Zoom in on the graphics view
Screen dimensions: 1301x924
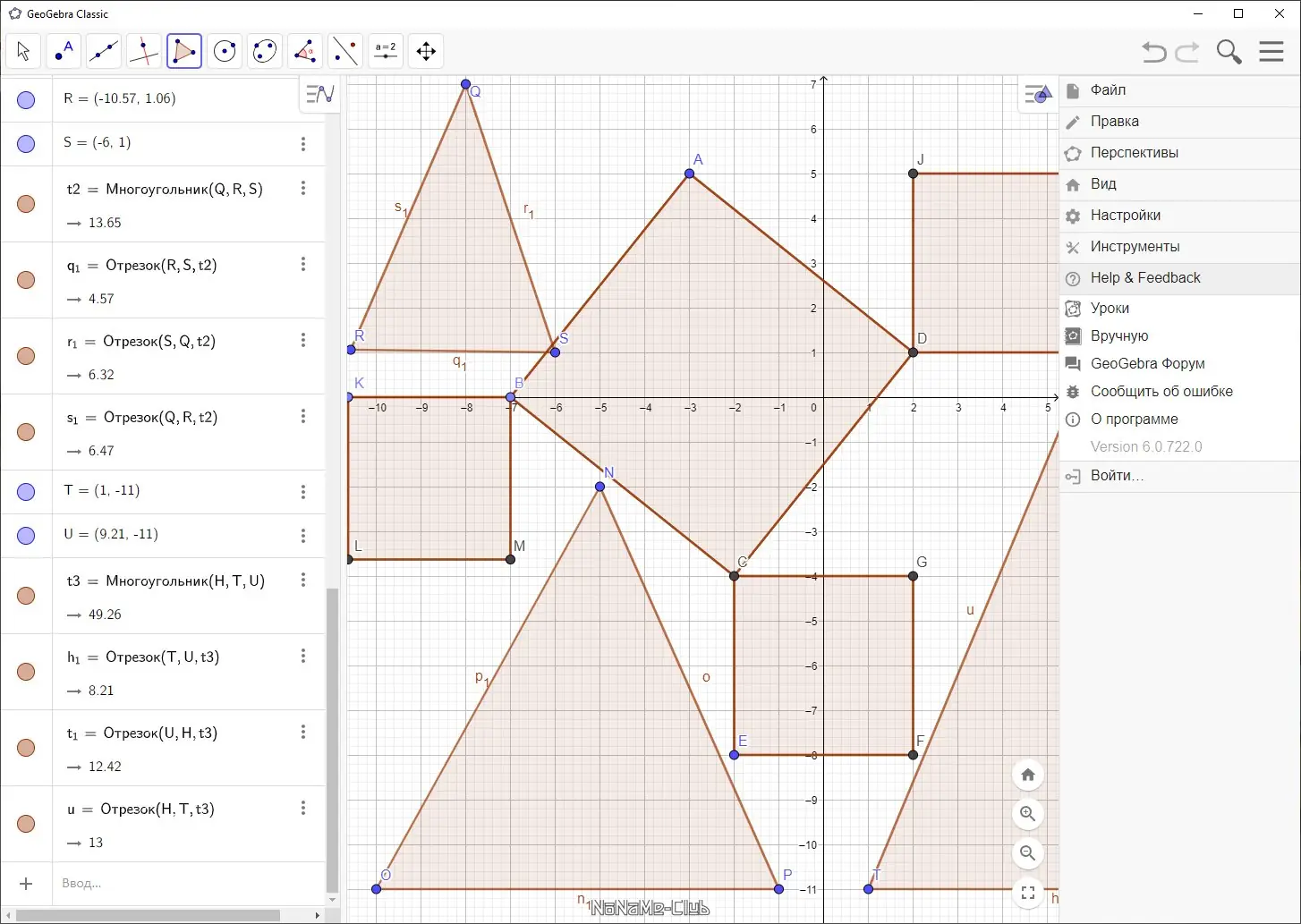(1028, 814)
